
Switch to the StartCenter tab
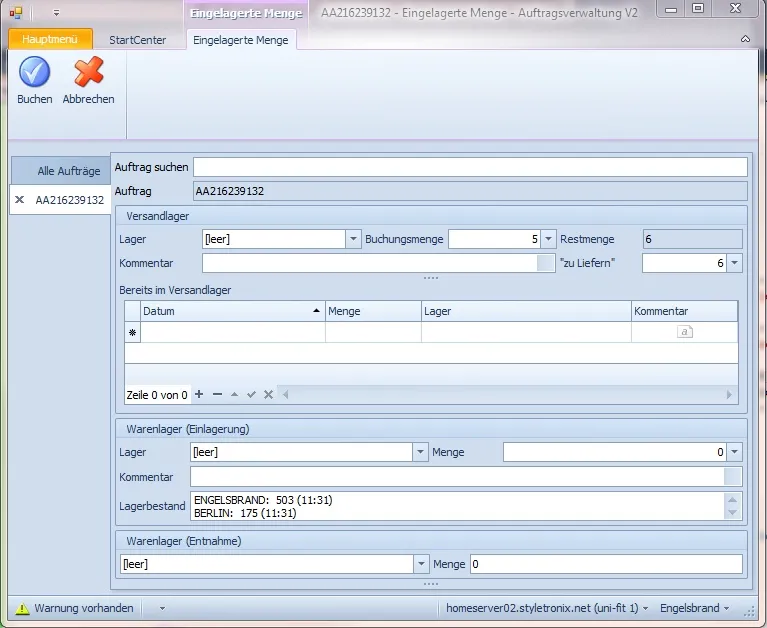[x=137, y=40]
